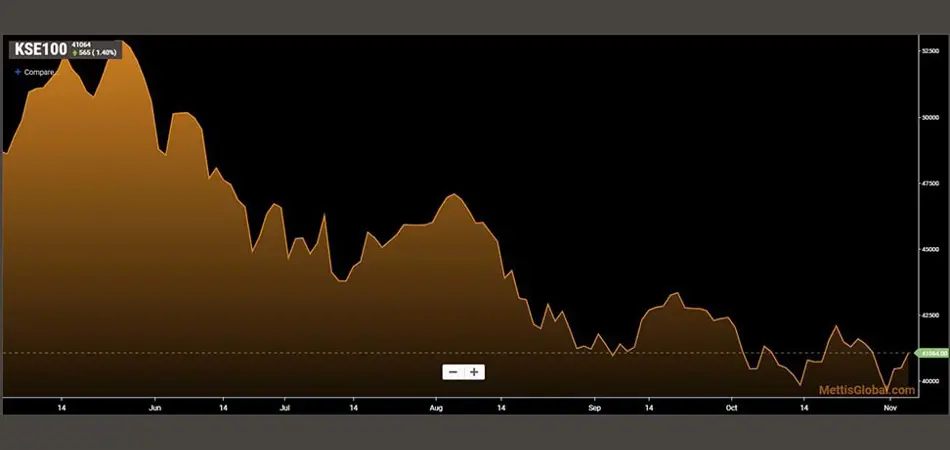This screenshot has width=950, height=450.
Task: Click the 45000 price axis label
Action: [x=929, y=249]
